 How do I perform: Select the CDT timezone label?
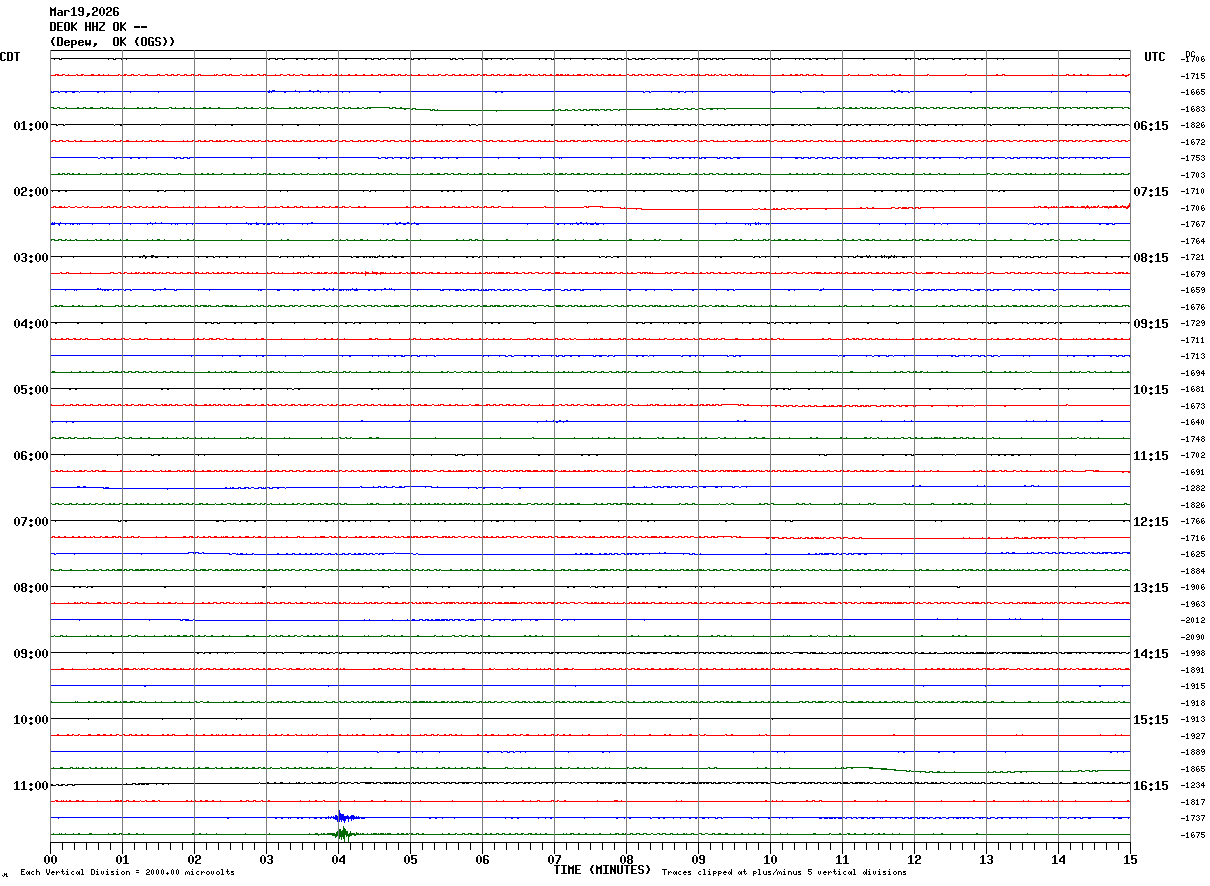pos(10,57)
